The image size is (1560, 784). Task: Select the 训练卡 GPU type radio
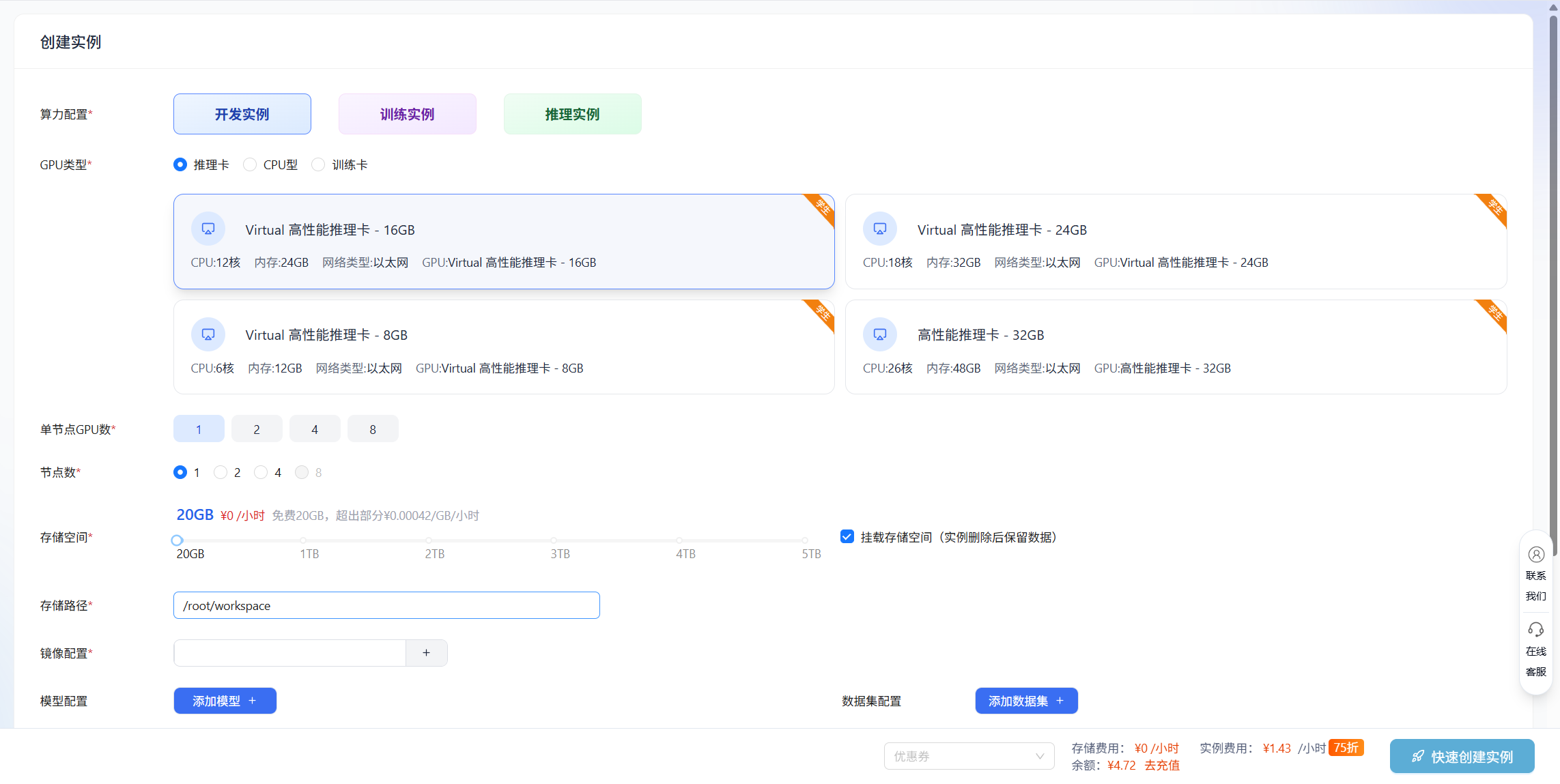point(318,164)
